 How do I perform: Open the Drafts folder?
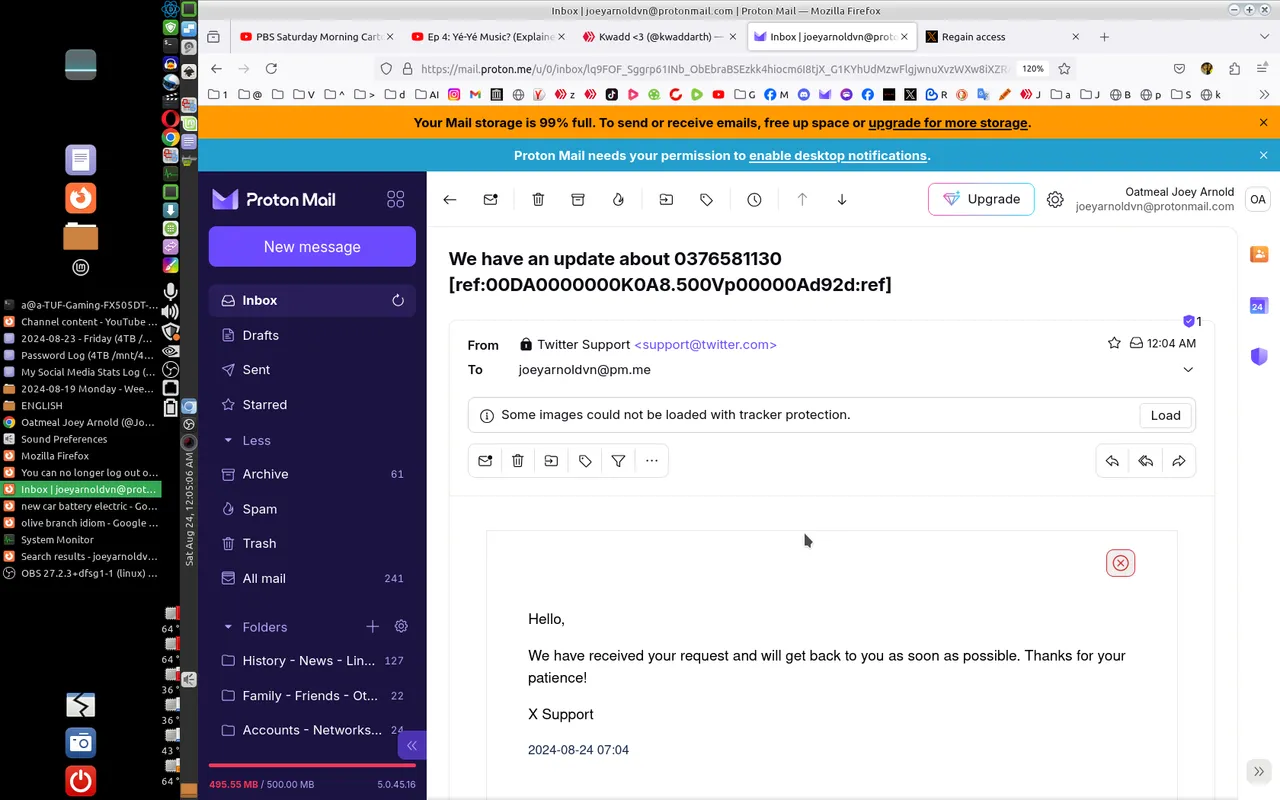point(312,335)
